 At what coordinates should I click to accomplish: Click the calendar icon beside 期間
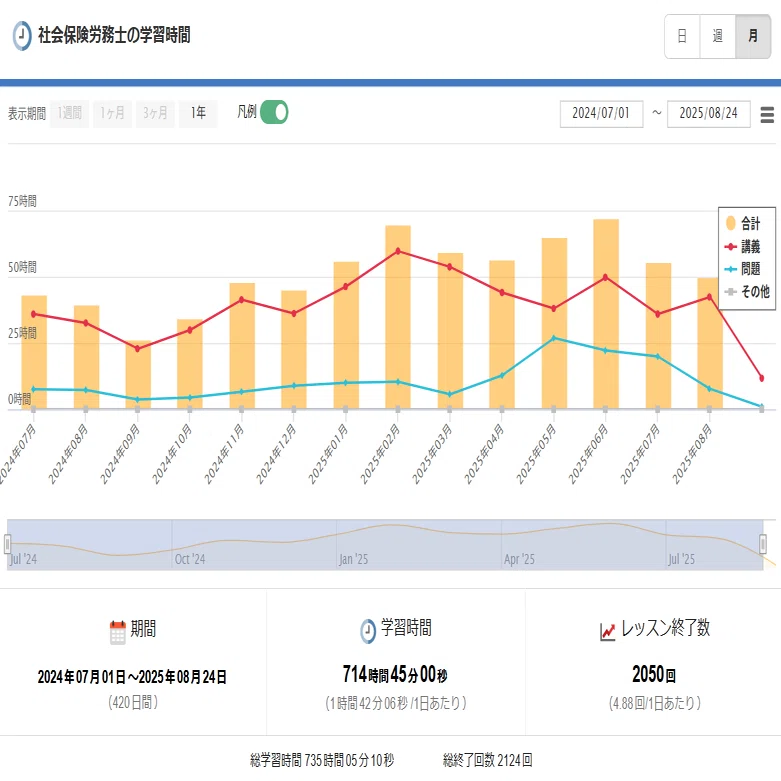118,632
